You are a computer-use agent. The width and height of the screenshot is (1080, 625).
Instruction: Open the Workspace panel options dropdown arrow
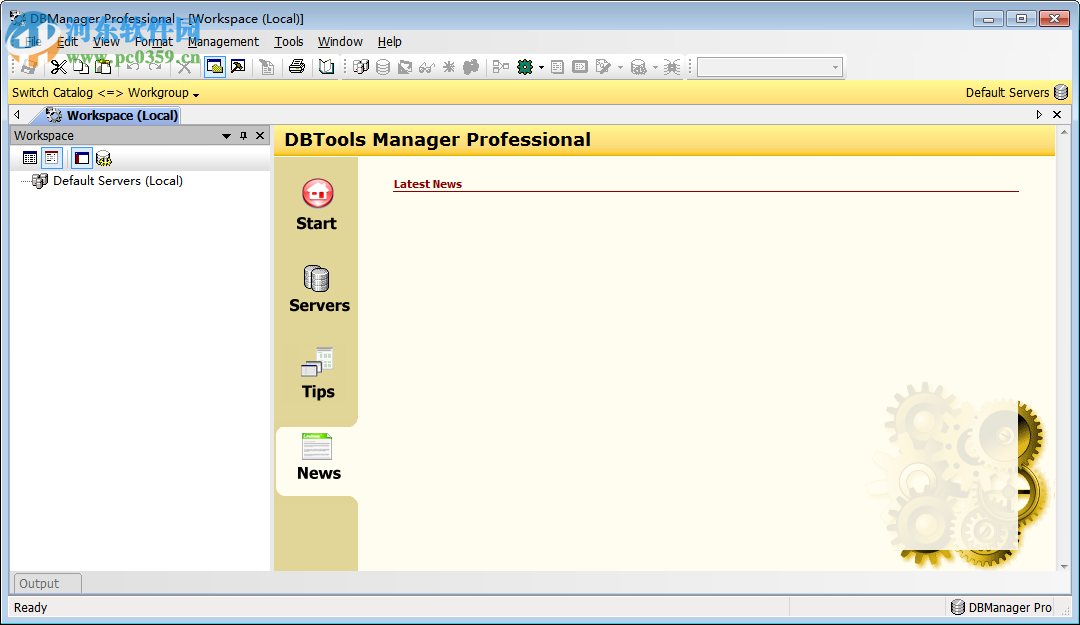point(224,135)
